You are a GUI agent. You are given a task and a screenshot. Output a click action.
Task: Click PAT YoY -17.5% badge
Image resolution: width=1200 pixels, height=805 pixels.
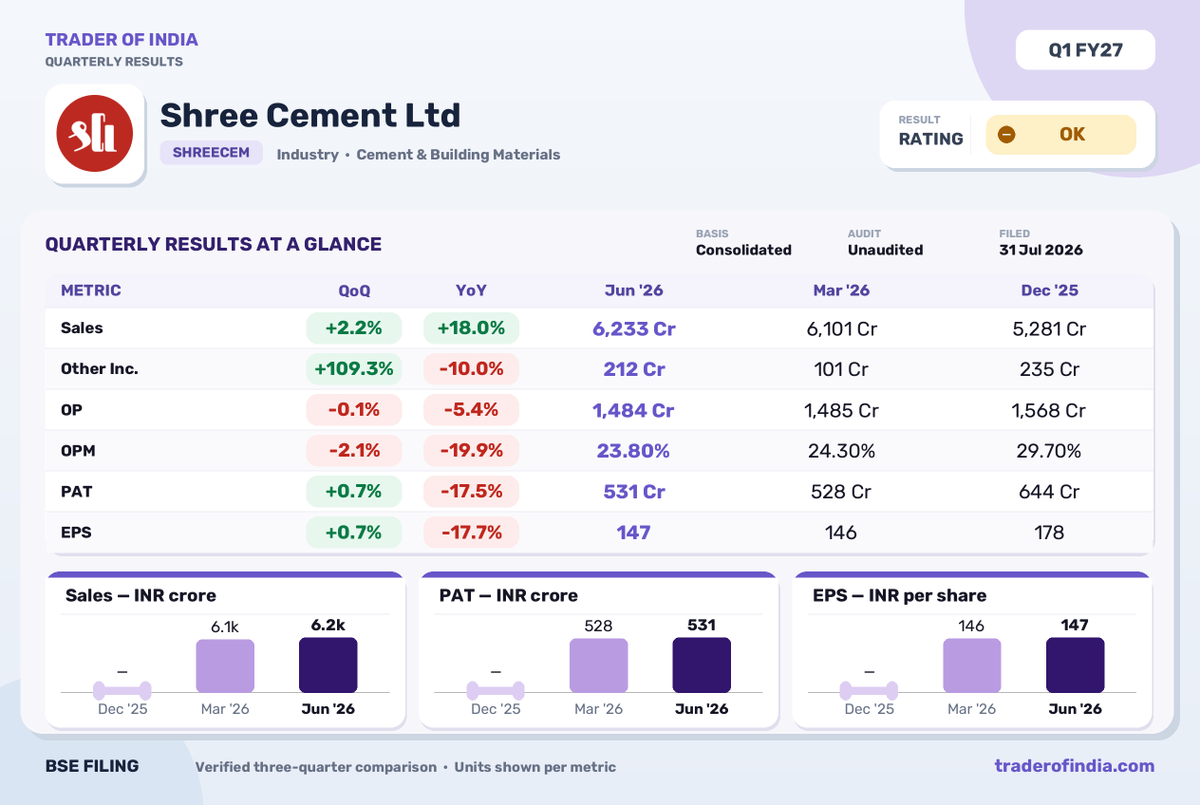point(471,491)
